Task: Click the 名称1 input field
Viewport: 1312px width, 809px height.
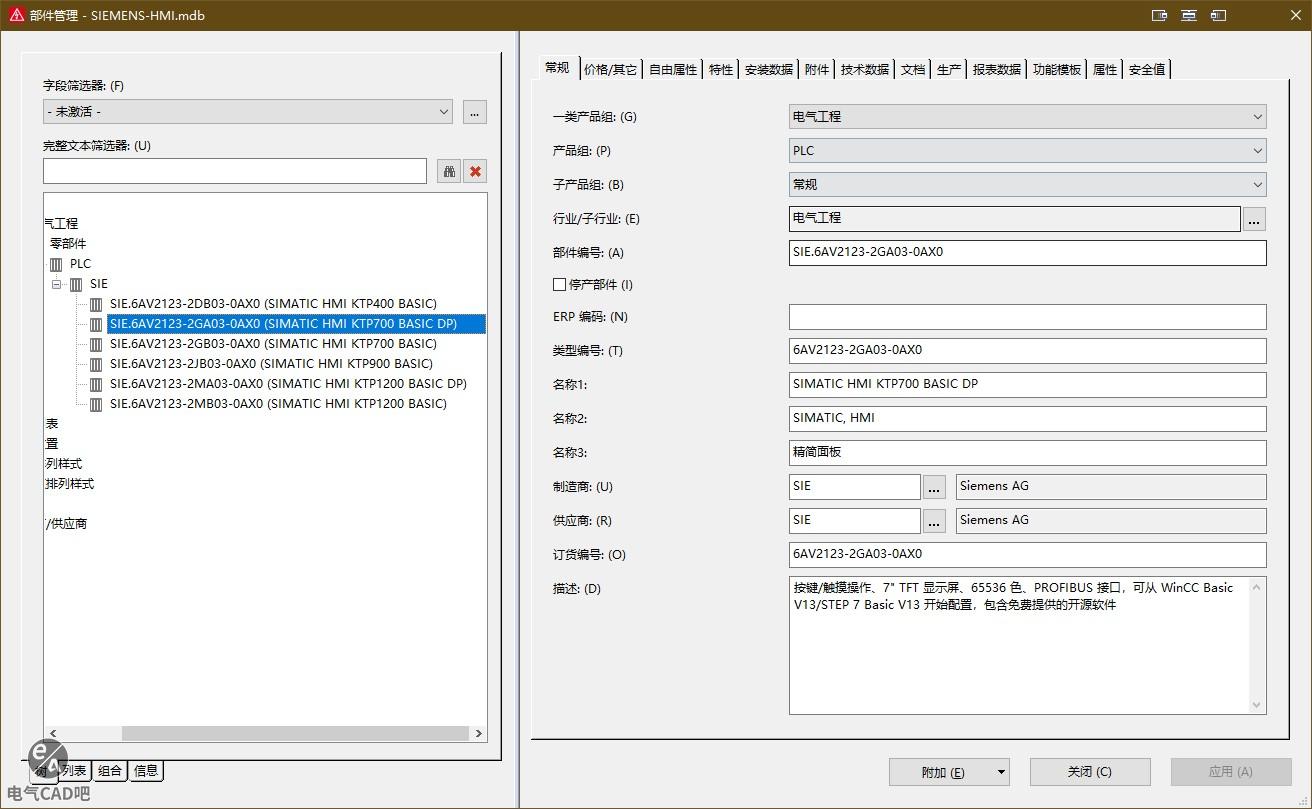Action: click(1027, 385)
